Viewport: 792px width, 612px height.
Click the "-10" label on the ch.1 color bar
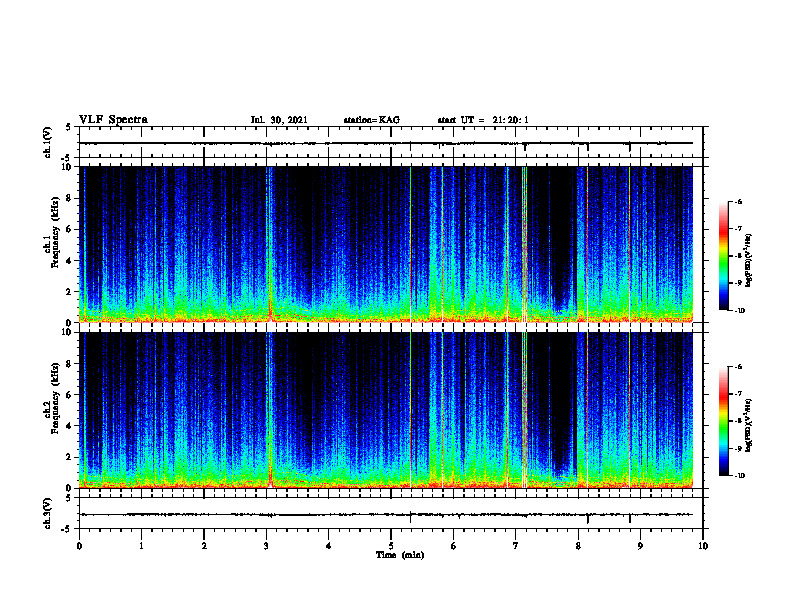(x=740, y=311)
